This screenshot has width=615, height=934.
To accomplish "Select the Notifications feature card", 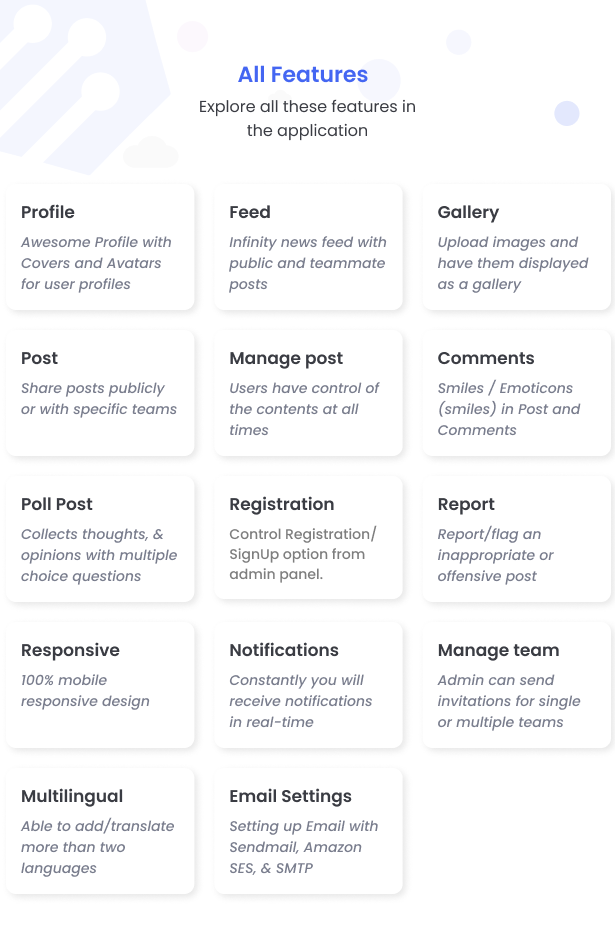I will (x=308, y=685).
